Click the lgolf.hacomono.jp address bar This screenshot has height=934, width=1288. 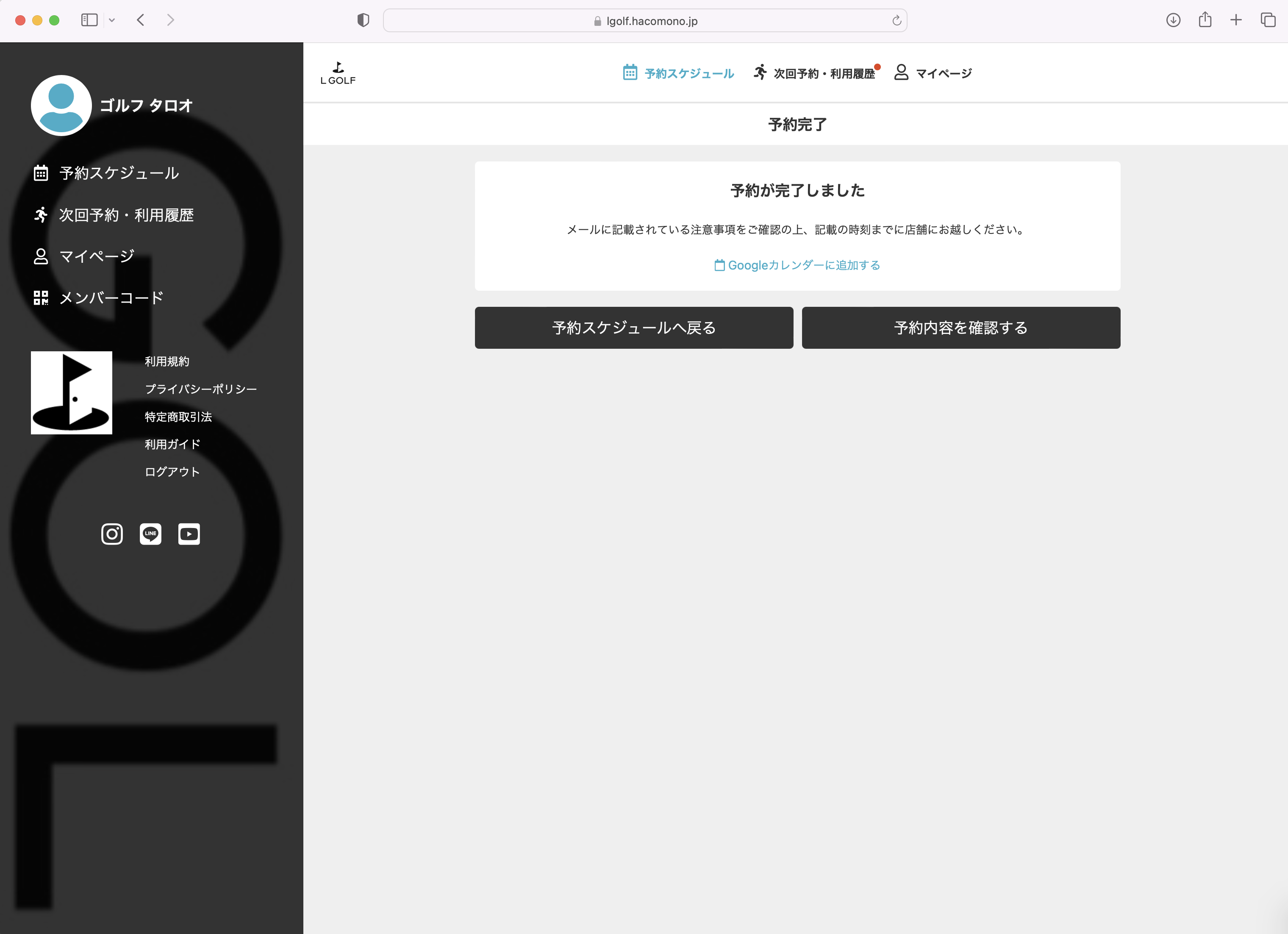pos(645,21)
